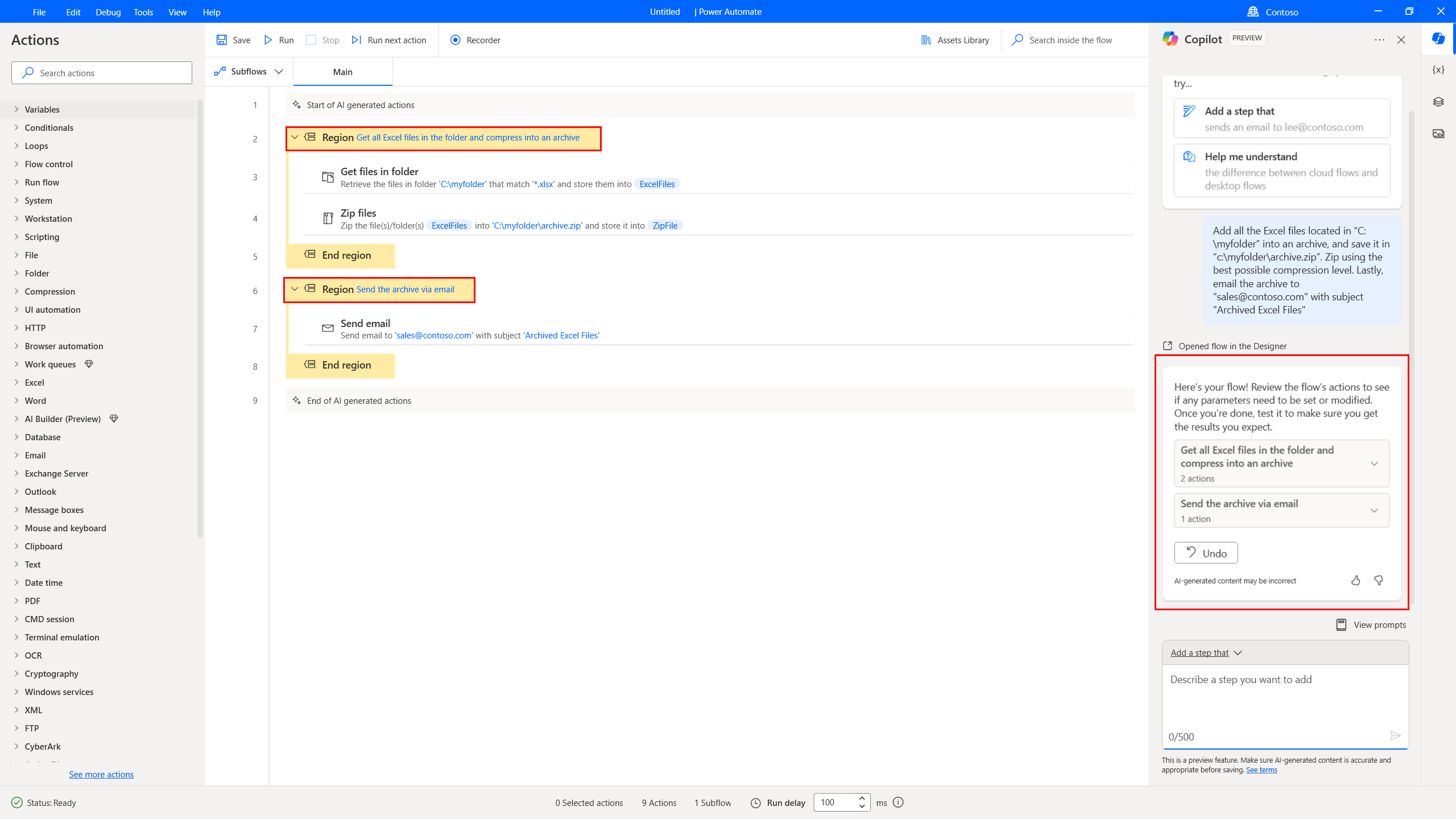The image size is (1456, 819).
Task: Collapse the Get all Excel files Region
Action: (294, 137)
